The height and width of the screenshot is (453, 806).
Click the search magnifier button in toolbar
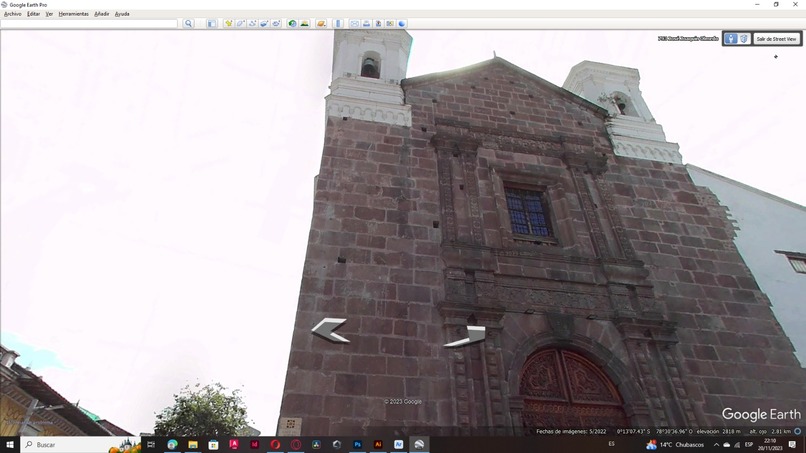(188, 24)
